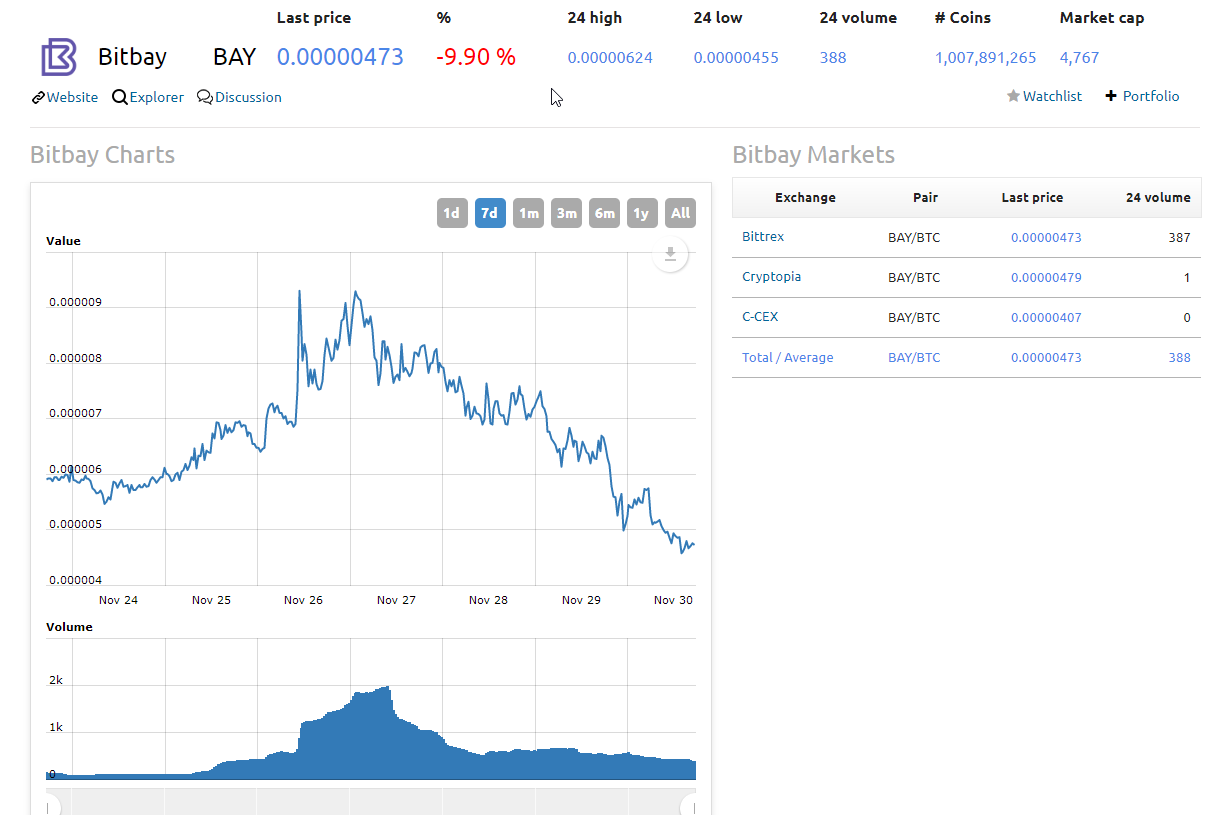Click the large last price 0.00000473 in header

[340, 57]
